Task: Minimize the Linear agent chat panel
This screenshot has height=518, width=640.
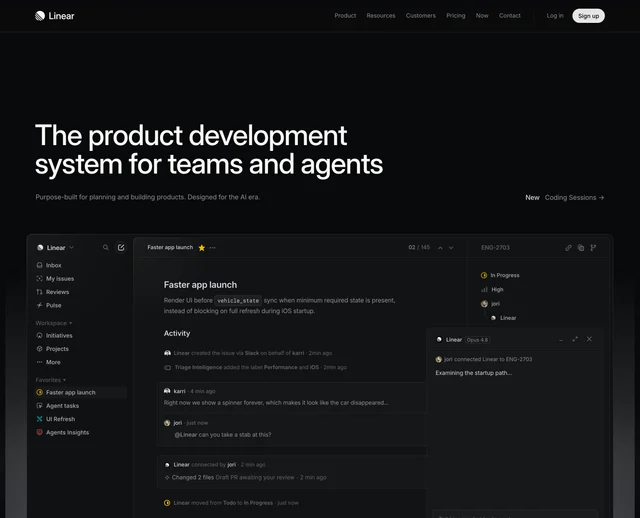Action: [x=561, y=340]
